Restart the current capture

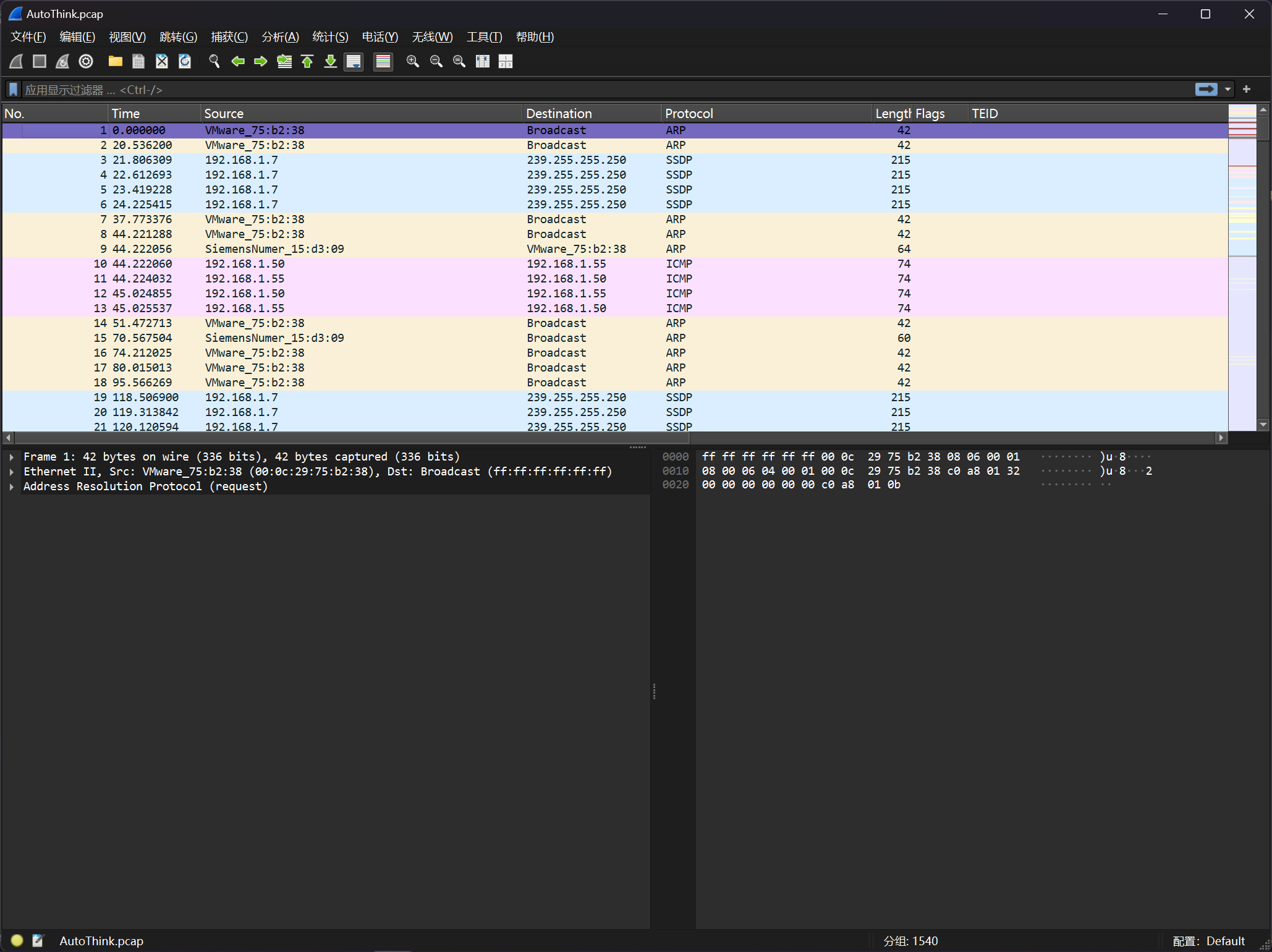(x=62, y=61)
